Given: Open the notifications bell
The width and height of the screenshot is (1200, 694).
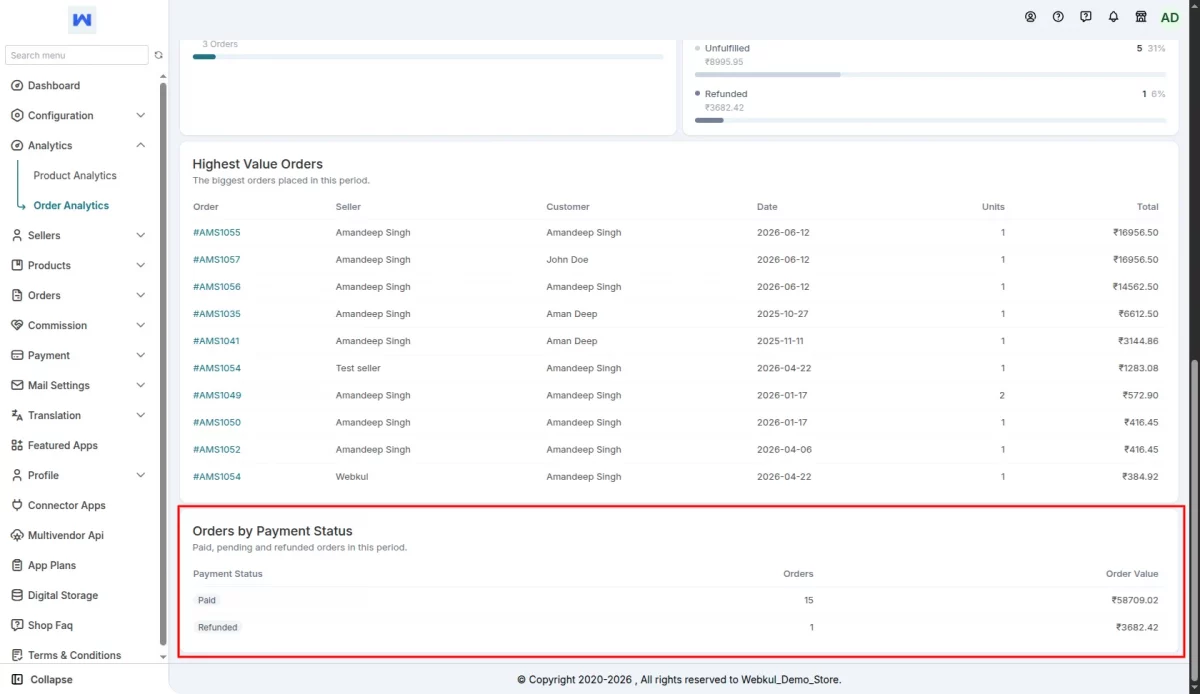Looking at the screenshot, I should point(1113,17).
